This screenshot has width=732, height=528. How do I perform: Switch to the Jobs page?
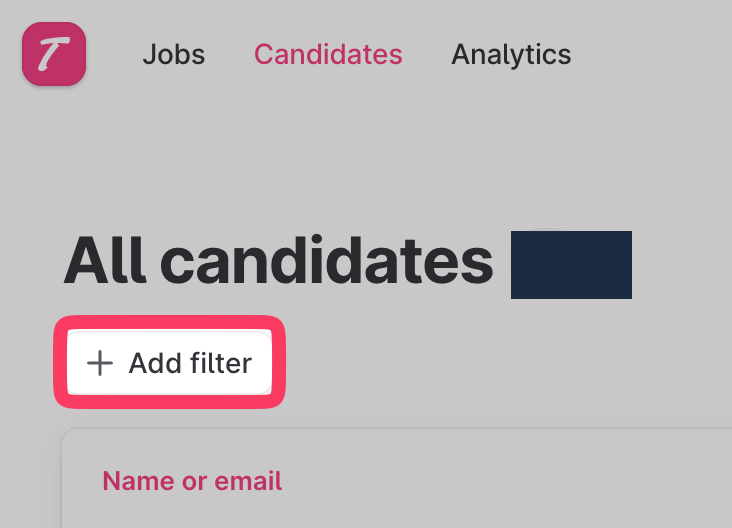coord(174,54)
